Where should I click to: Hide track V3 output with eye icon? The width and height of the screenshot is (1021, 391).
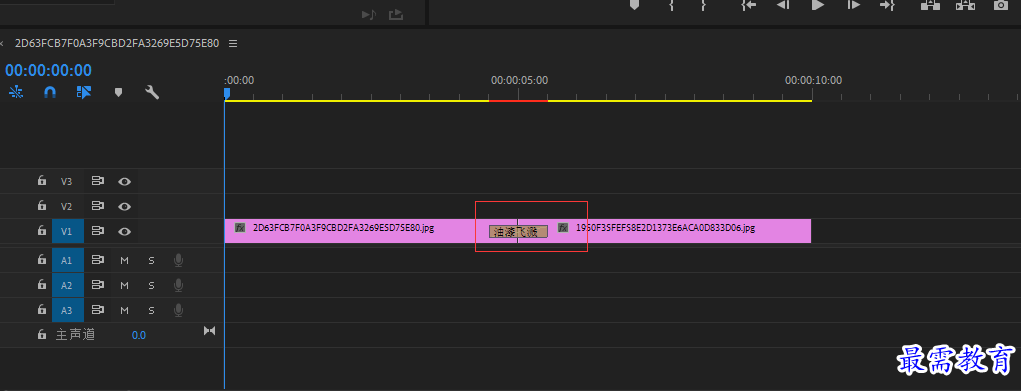tap(124, 181)
